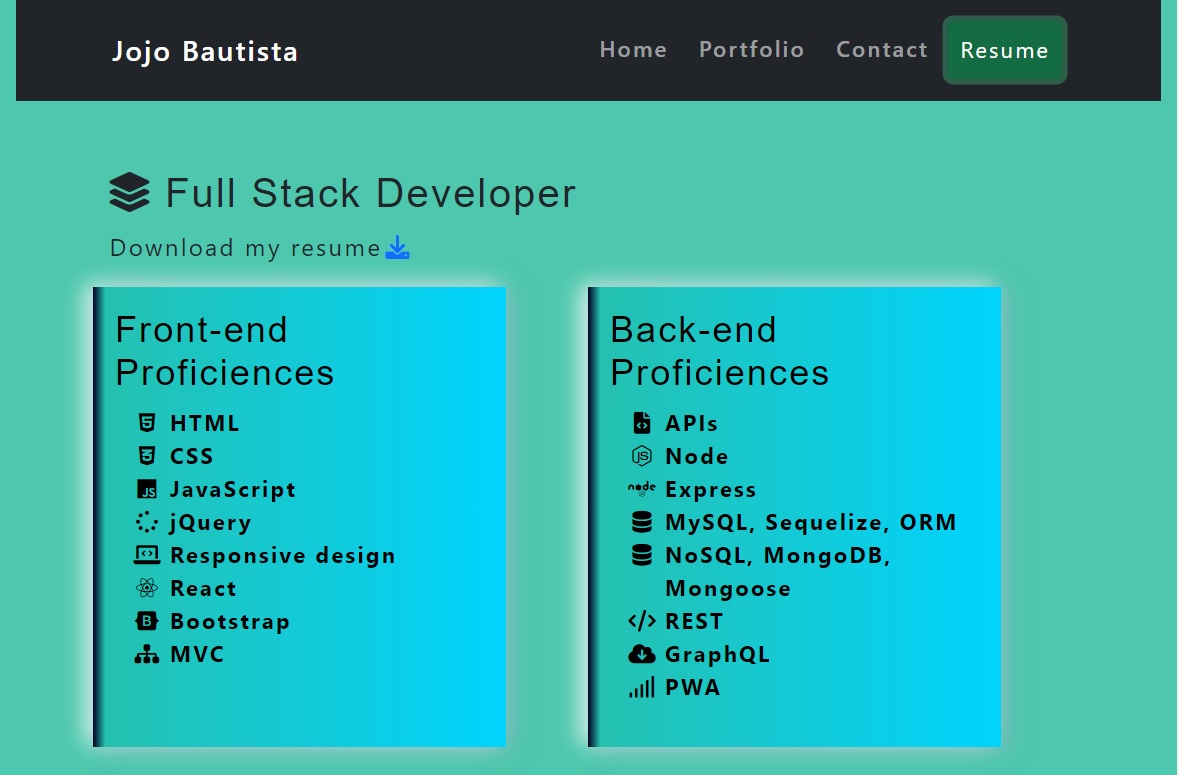Click the resume download icon

pos(397,247)
